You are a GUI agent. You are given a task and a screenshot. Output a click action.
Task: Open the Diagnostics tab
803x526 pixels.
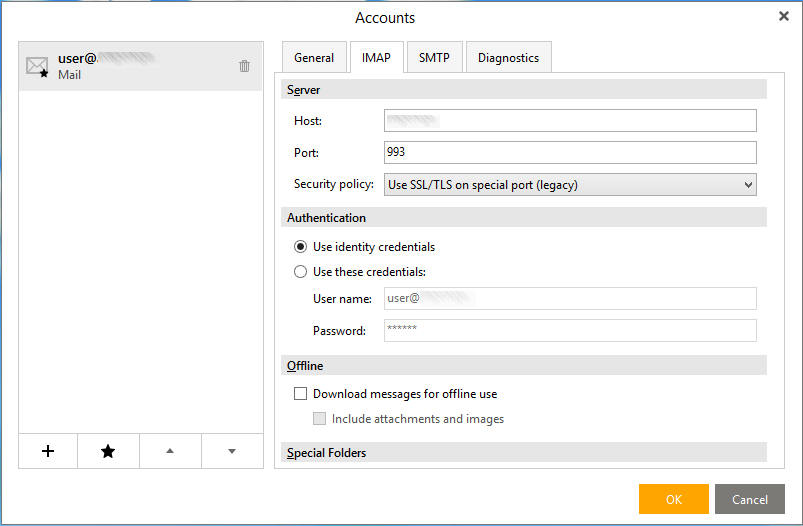point(508,58)
